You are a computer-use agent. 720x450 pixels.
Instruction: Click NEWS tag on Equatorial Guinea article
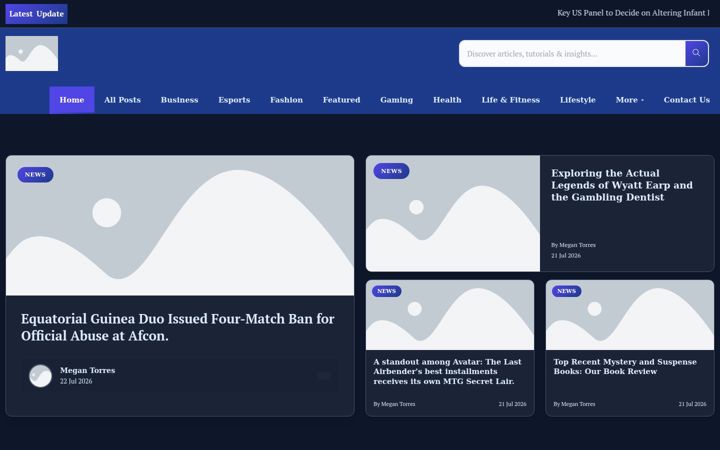click(x=35, y=174)
